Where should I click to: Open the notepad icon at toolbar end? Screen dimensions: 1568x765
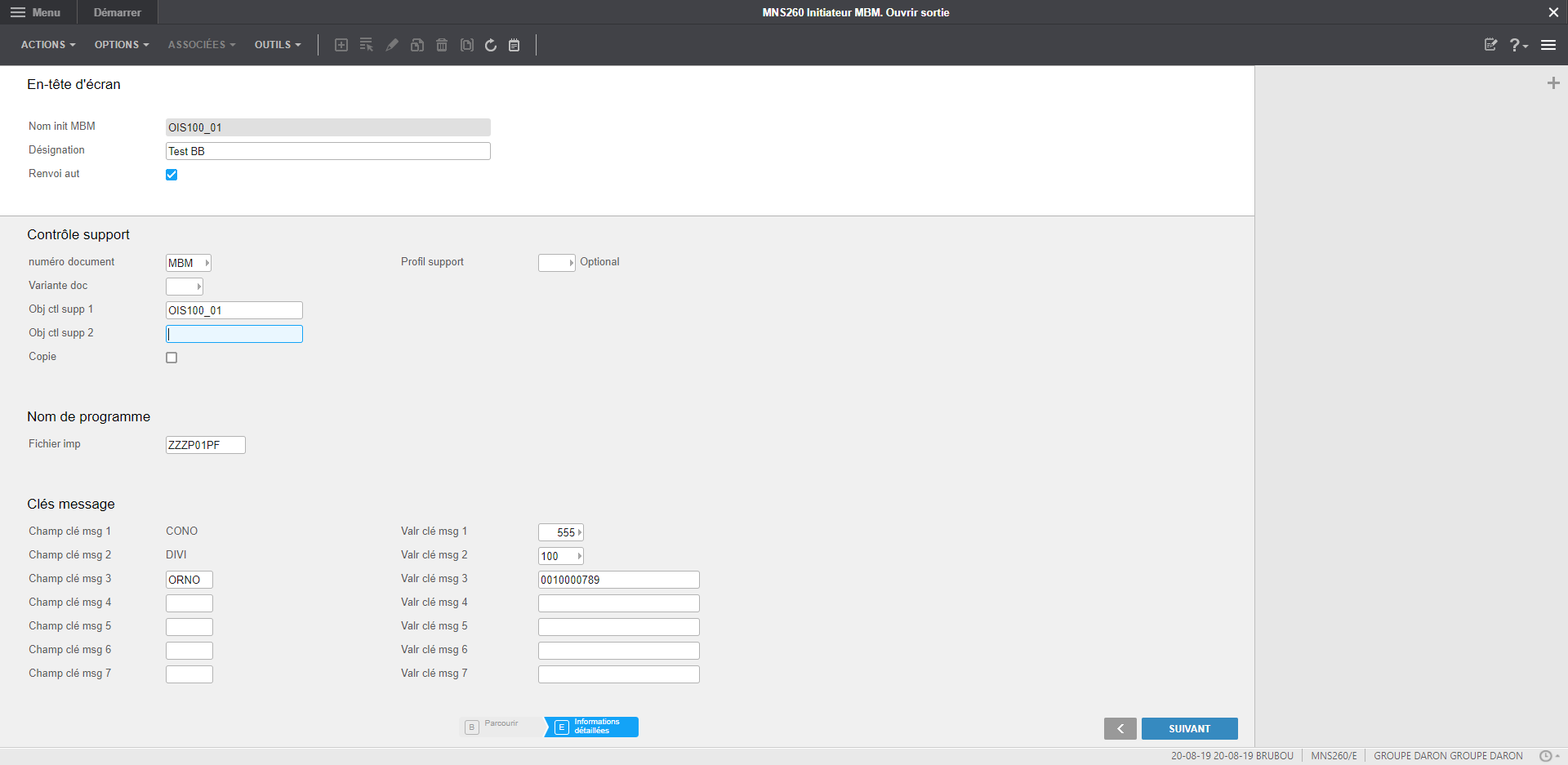pos(514,45)
